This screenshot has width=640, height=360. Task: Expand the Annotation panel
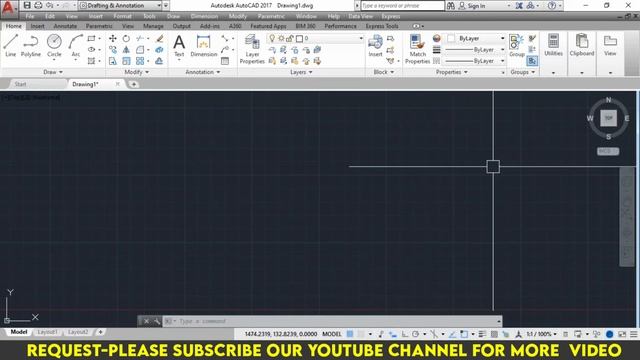[x=203, y=72]
